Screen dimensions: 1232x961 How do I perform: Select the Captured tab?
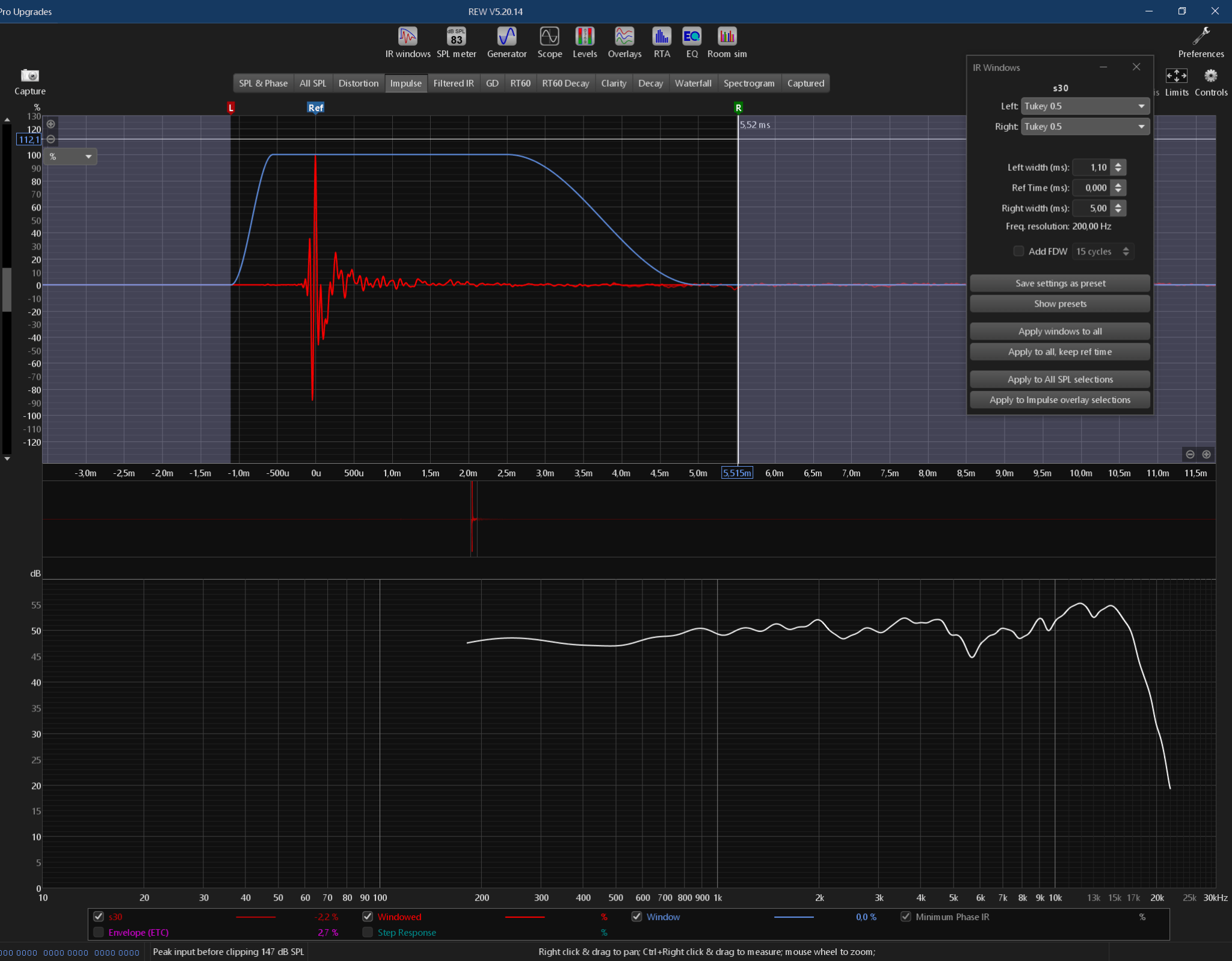click(x=805, y=84)
